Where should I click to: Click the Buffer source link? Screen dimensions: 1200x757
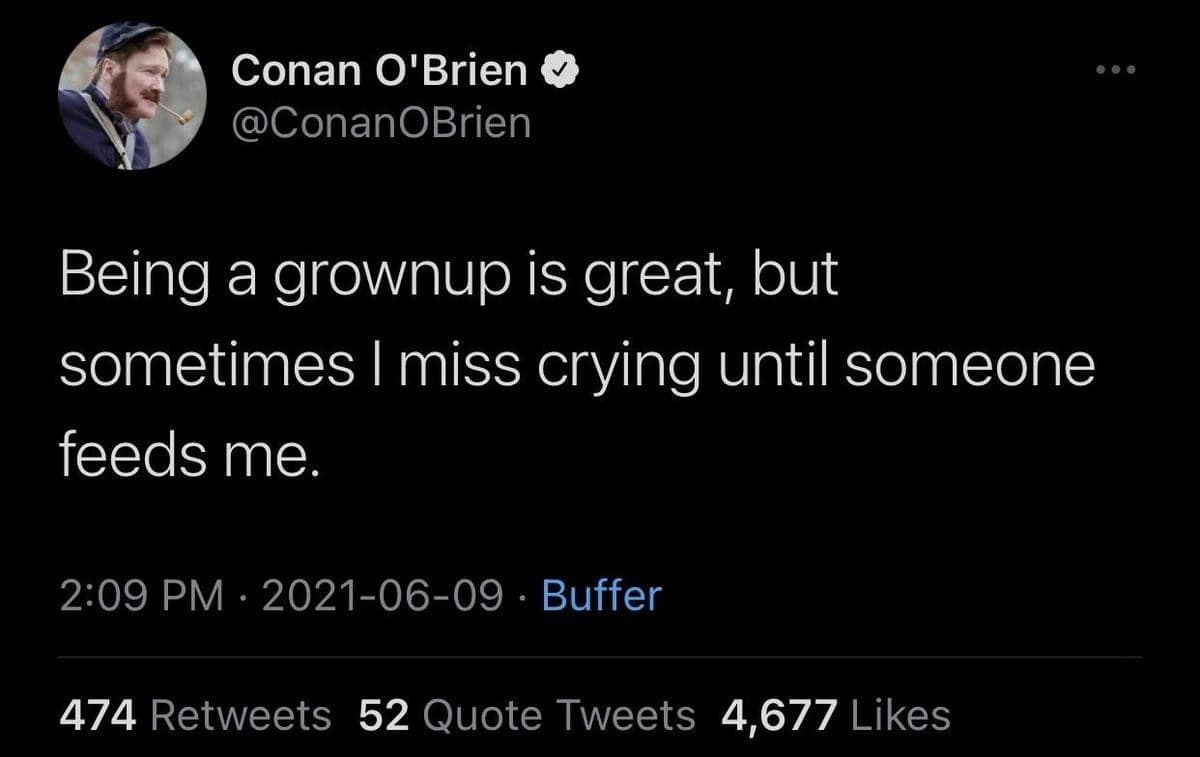tap(601, 596)
